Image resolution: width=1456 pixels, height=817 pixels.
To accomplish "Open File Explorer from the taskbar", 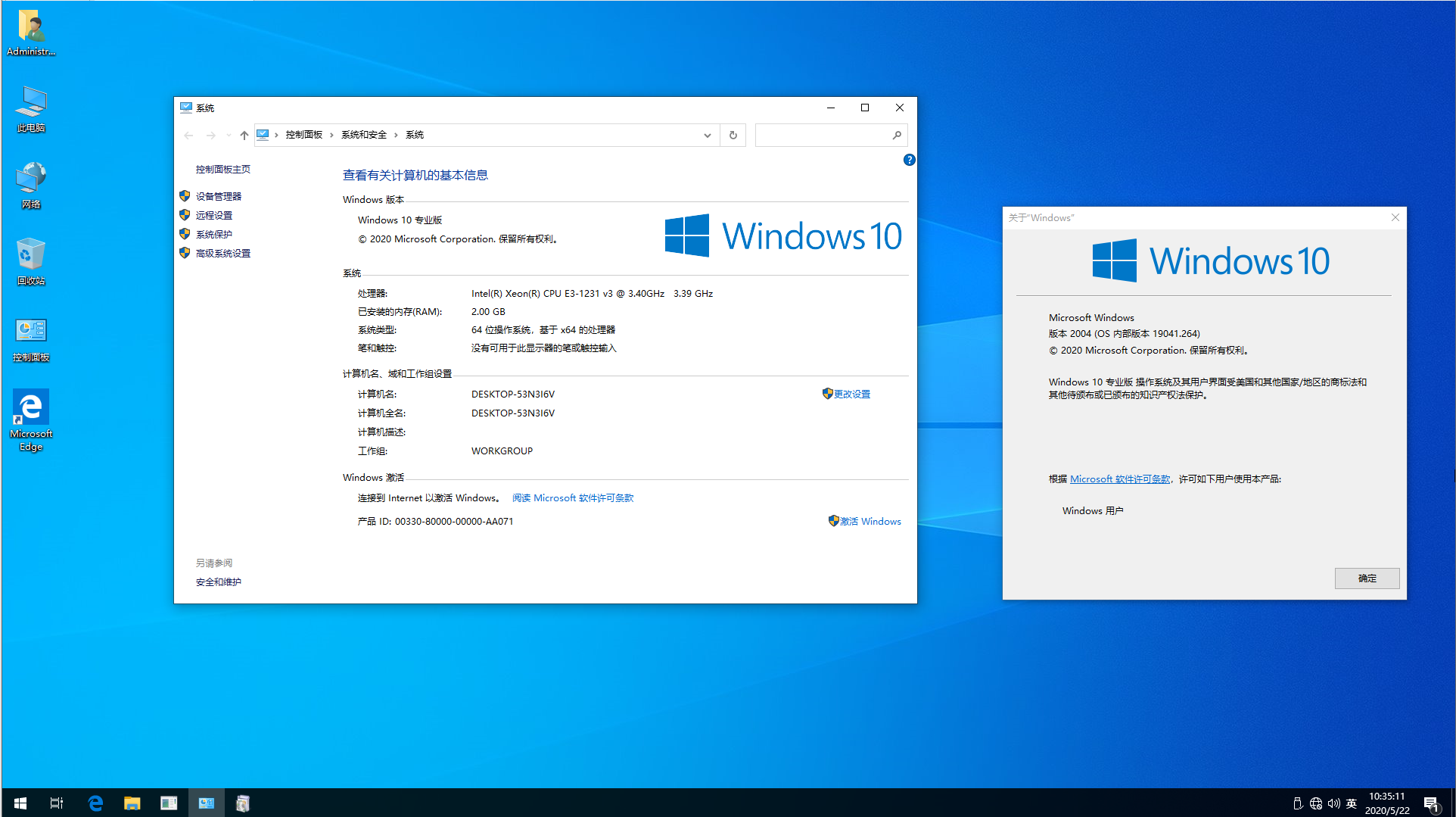I will tap(132, 803).
